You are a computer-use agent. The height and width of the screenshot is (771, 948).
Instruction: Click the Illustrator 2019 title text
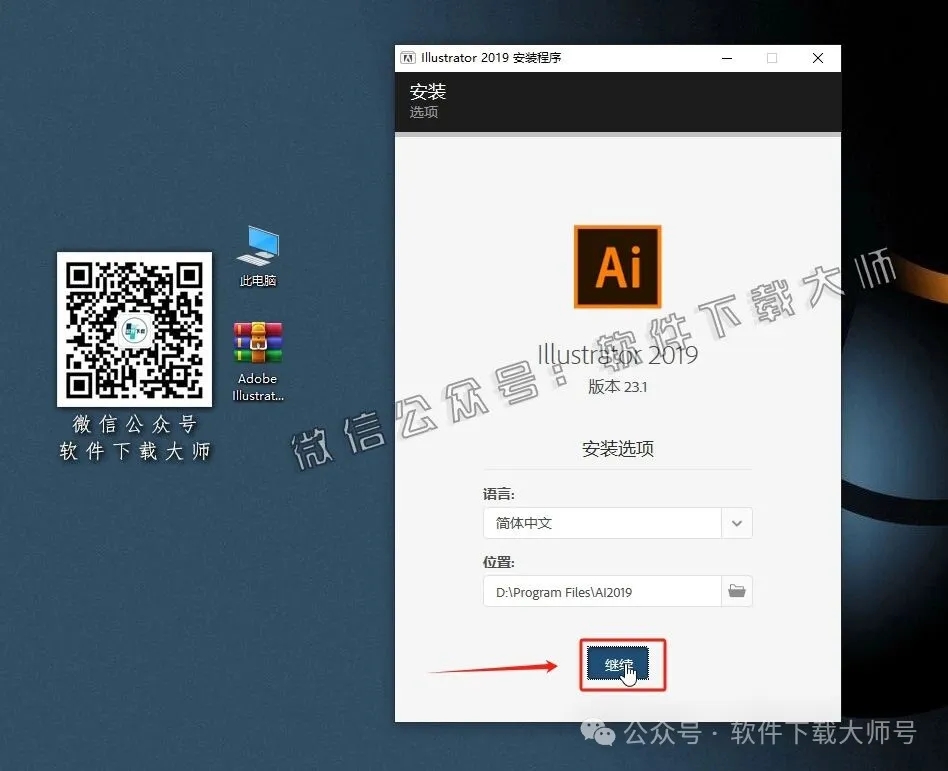point(617,355)
